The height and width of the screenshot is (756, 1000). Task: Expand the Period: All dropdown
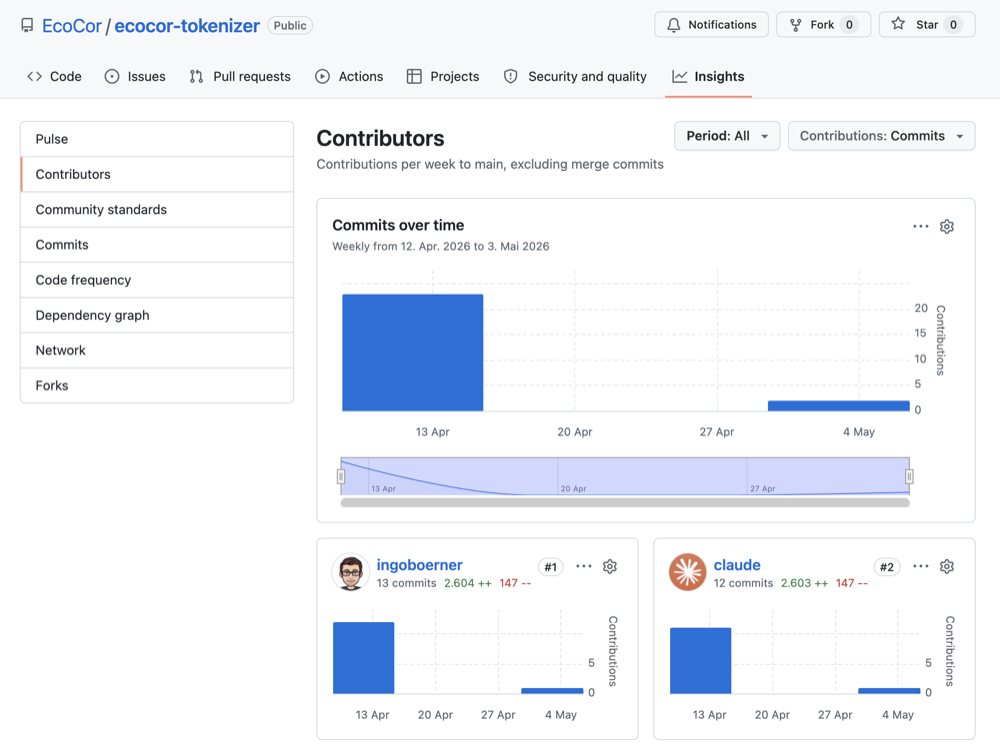[727, 136]
